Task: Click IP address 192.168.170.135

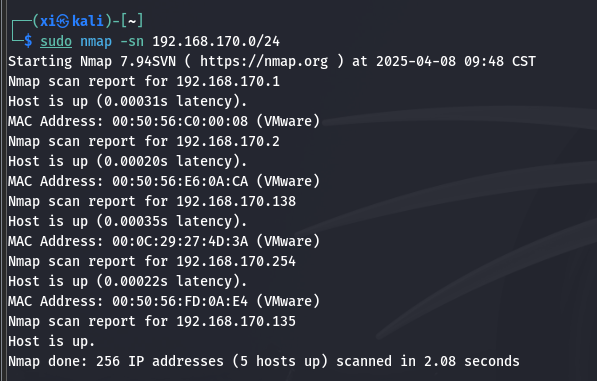Action: 236,321
